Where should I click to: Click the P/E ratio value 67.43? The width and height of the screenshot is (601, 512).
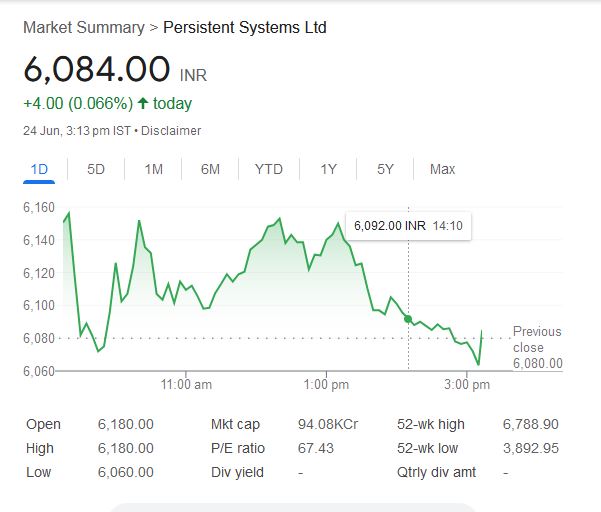click(x=315, y=448)
